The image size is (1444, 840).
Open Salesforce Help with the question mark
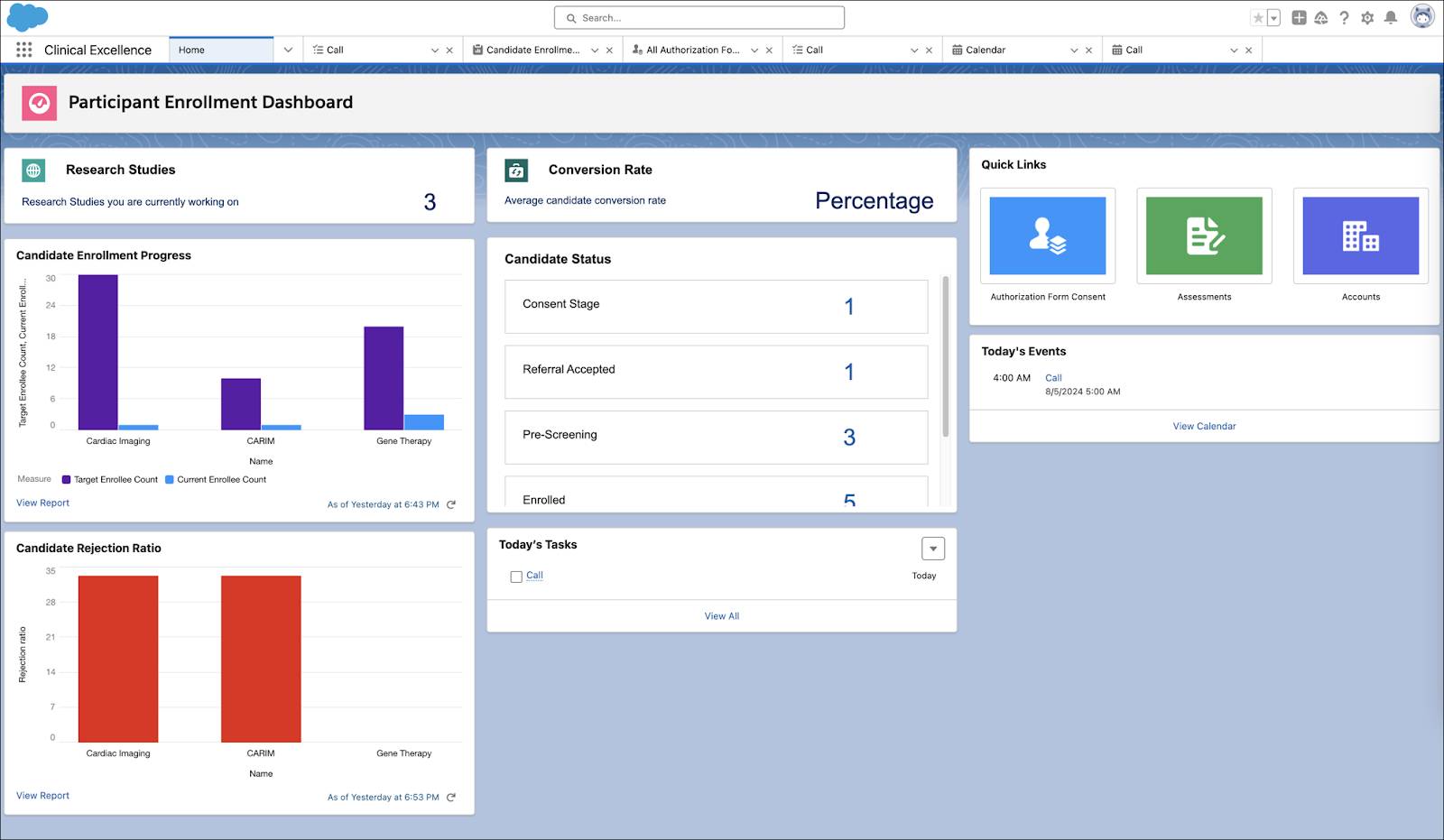click(x=1343, y=17)
